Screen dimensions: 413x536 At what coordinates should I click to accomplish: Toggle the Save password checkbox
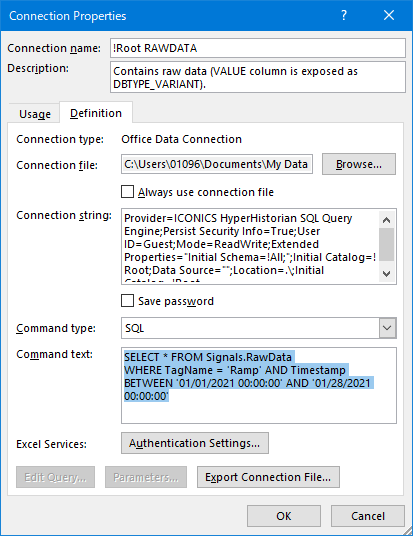(x=128, y=301)
